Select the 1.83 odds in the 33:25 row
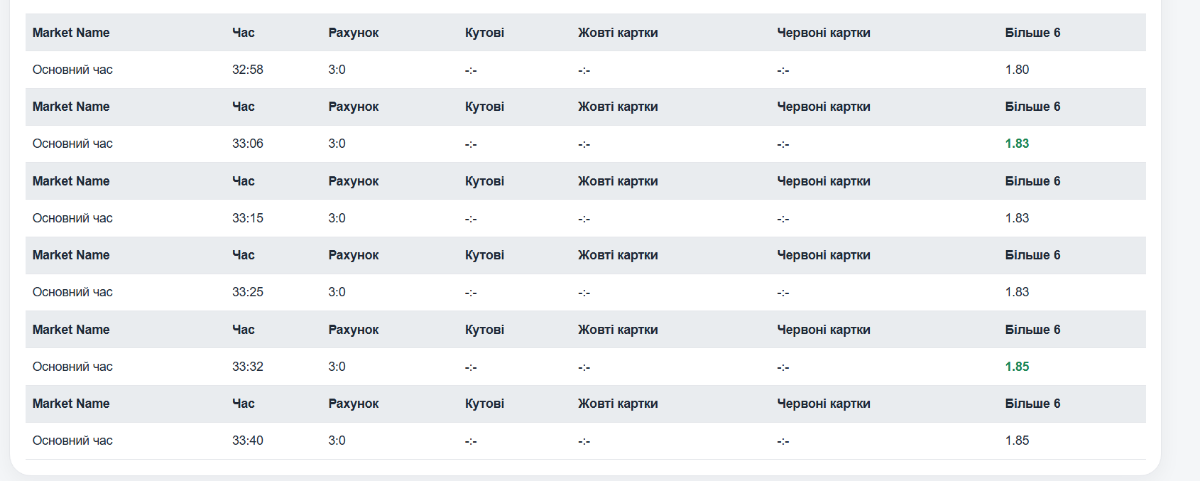Screen dimensions: 1200x481 coord(1017,292)
